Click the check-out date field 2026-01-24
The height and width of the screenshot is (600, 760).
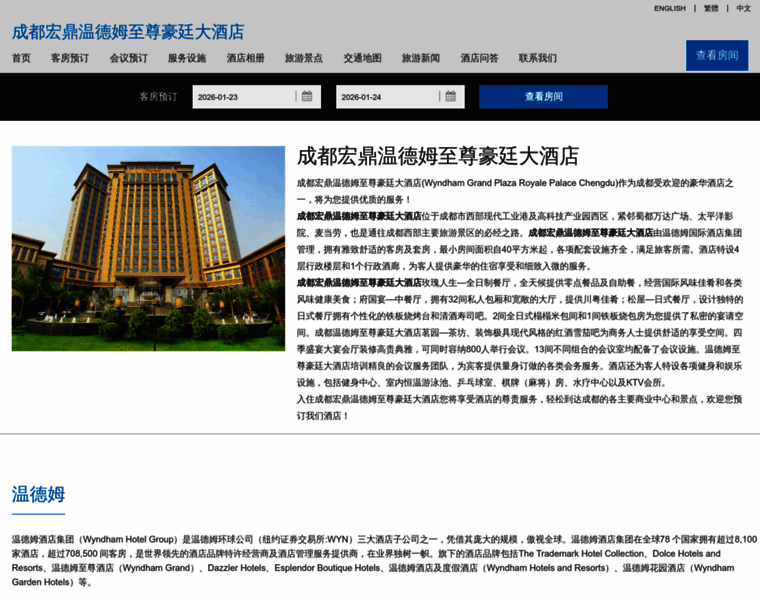(400, 97)
